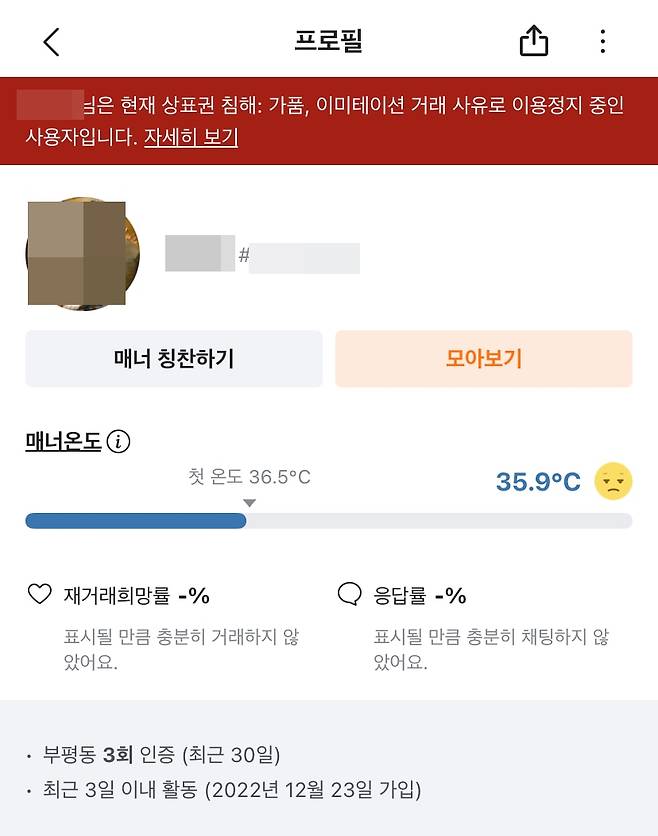Tap the 35.9°C temperature reading
658x836 pixels.
537,481
